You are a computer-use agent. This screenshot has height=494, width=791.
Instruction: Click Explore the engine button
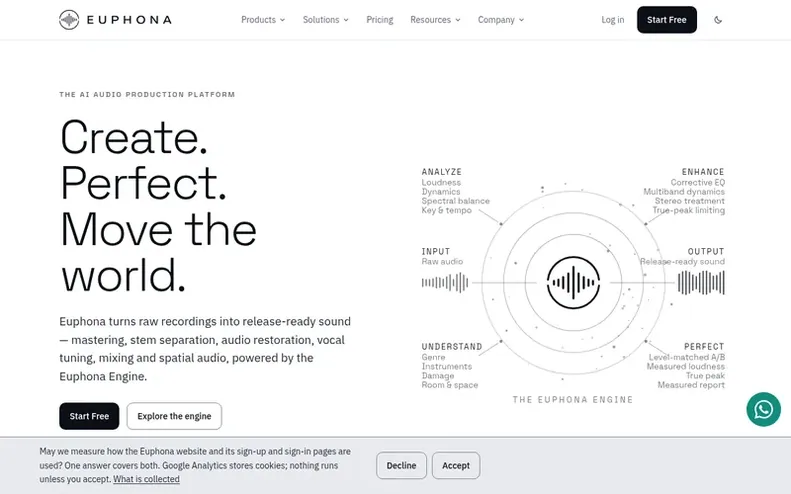174,416
